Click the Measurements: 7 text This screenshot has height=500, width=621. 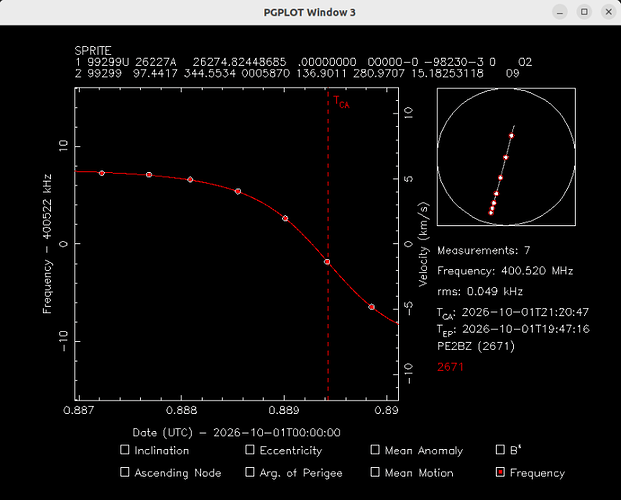484,250
